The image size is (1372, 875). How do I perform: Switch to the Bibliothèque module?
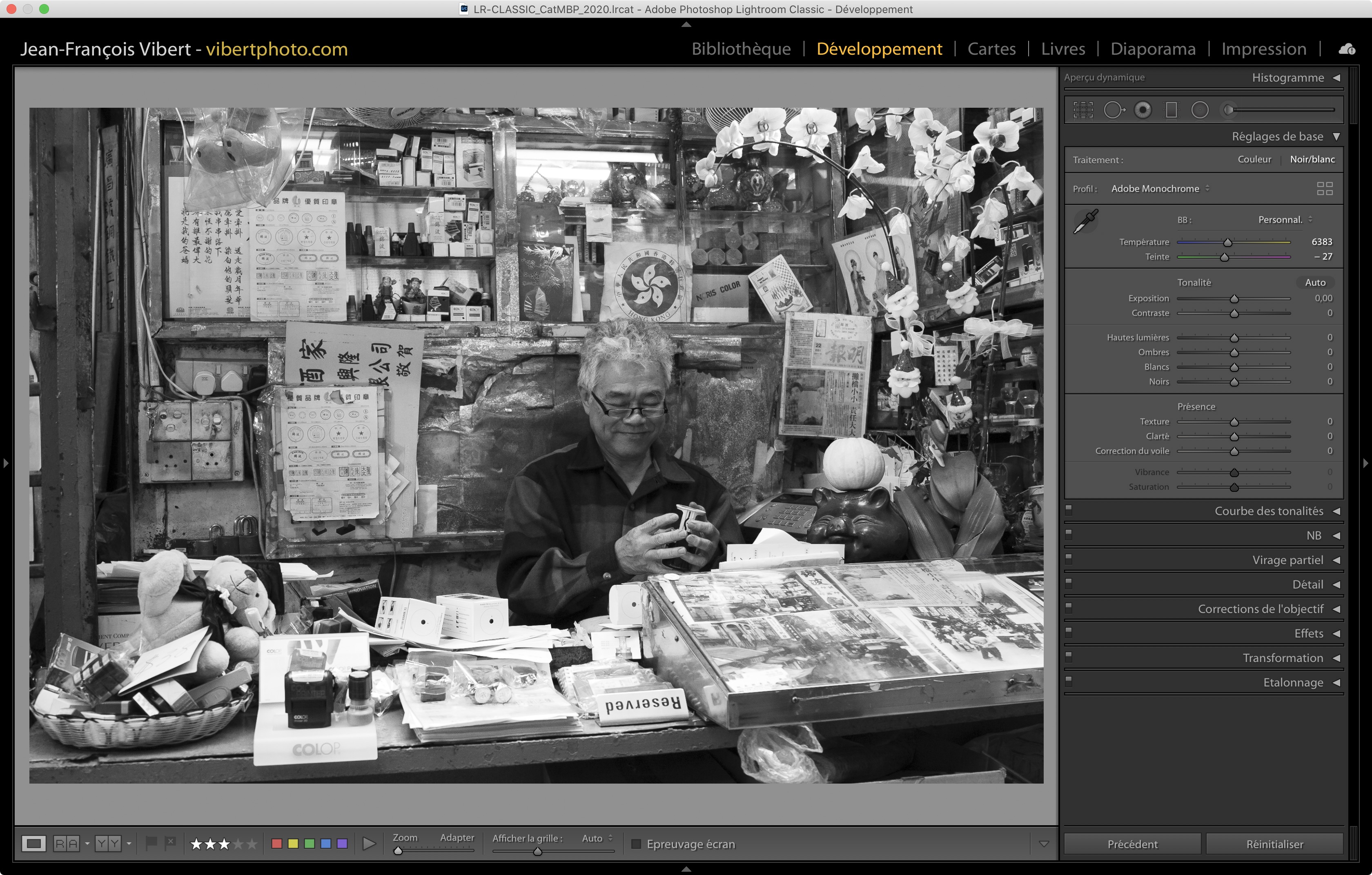click(741, 49)
